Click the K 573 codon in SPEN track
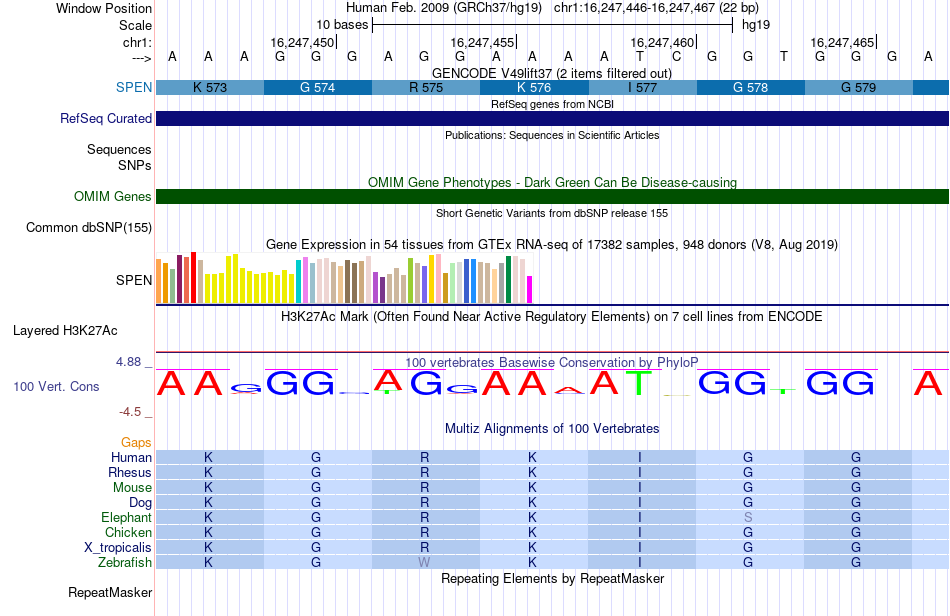The image size is (950, 616). [x=210, y=87]
